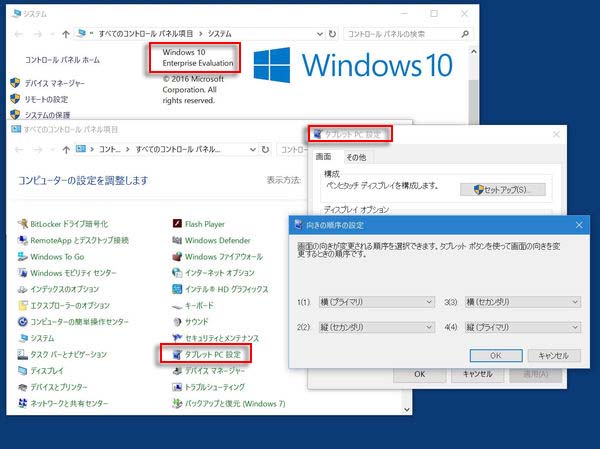Open リモートの設定 link in システム sidebar

(x=46, y=99)
